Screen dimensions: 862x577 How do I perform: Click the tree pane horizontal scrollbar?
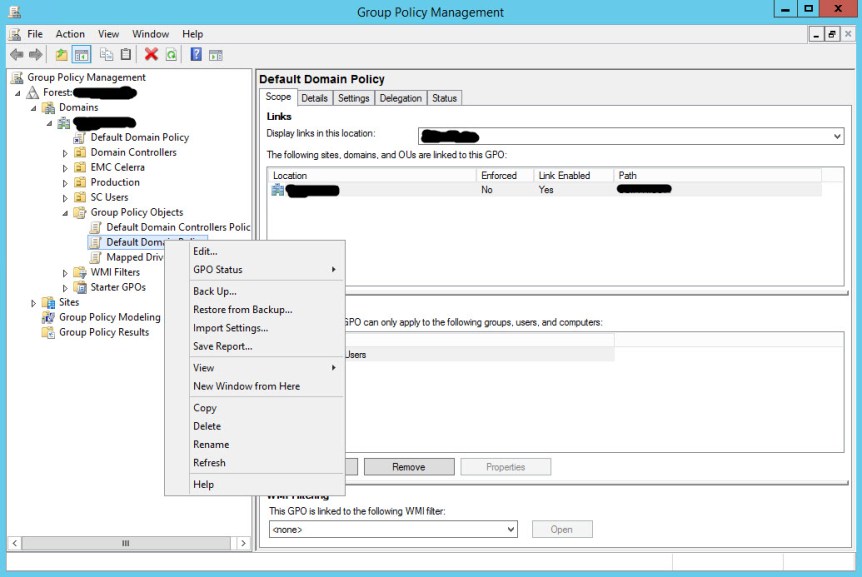125,543
